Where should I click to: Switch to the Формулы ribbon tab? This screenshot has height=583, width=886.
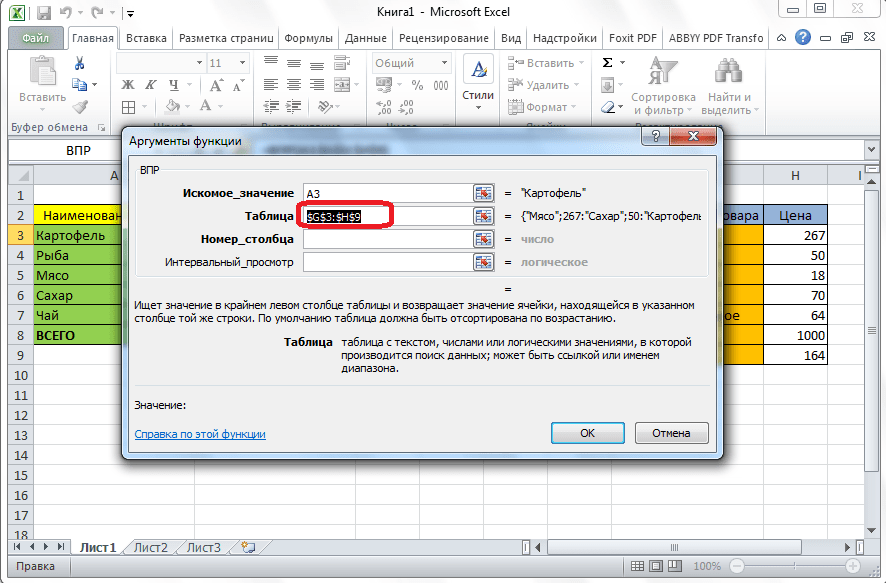[x=308, y=38]
